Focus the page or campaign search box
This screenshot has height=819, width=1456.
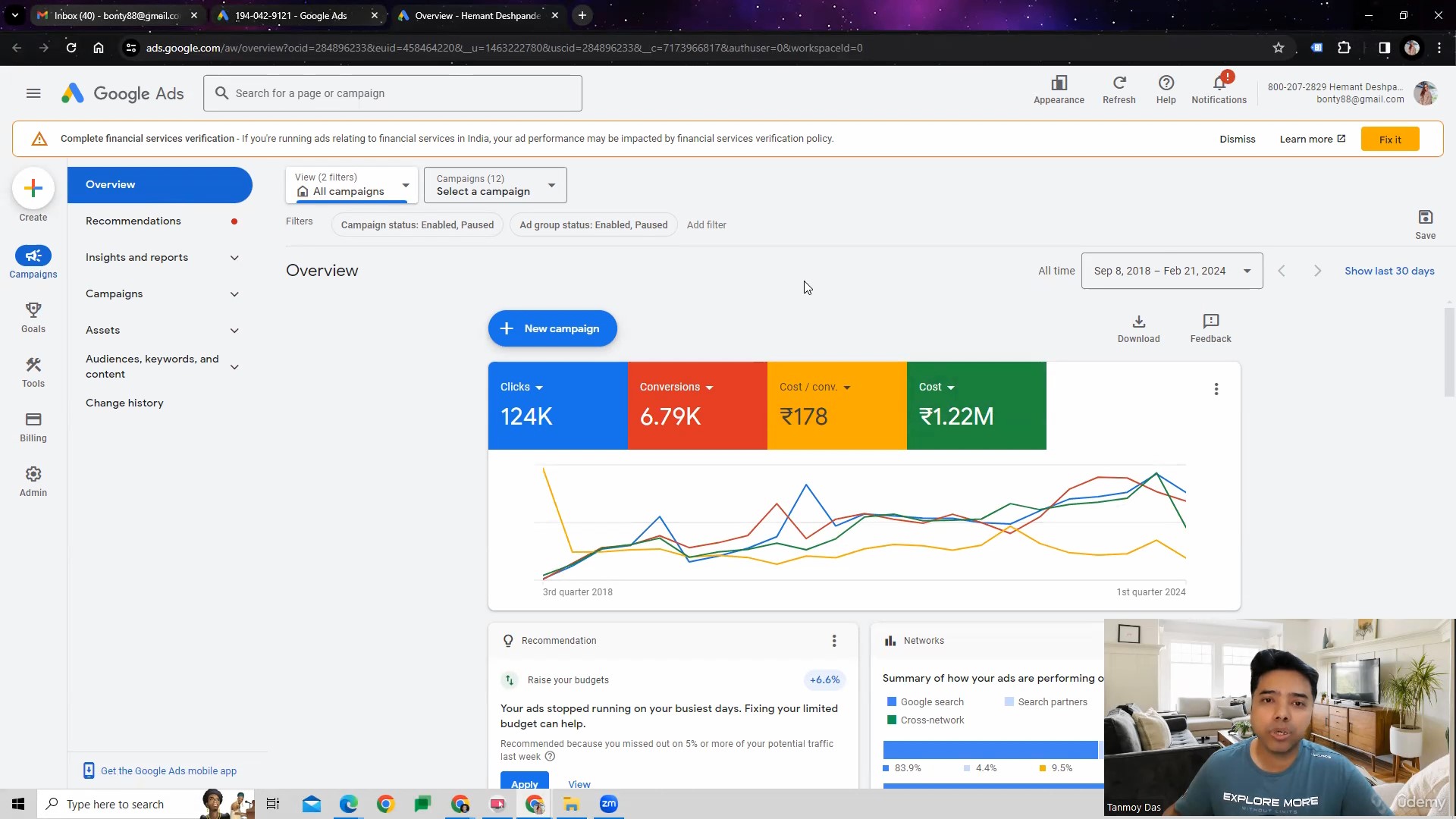(393, 93)
